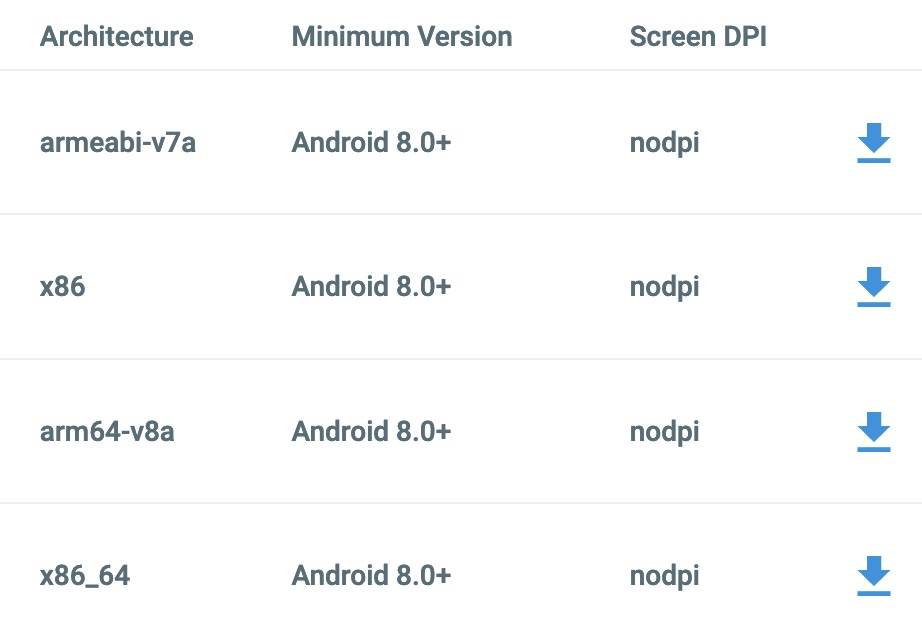The image size is (922, 621).
Task: Click Android 8.0+ in the x86 row
Action: click(371, 287)
